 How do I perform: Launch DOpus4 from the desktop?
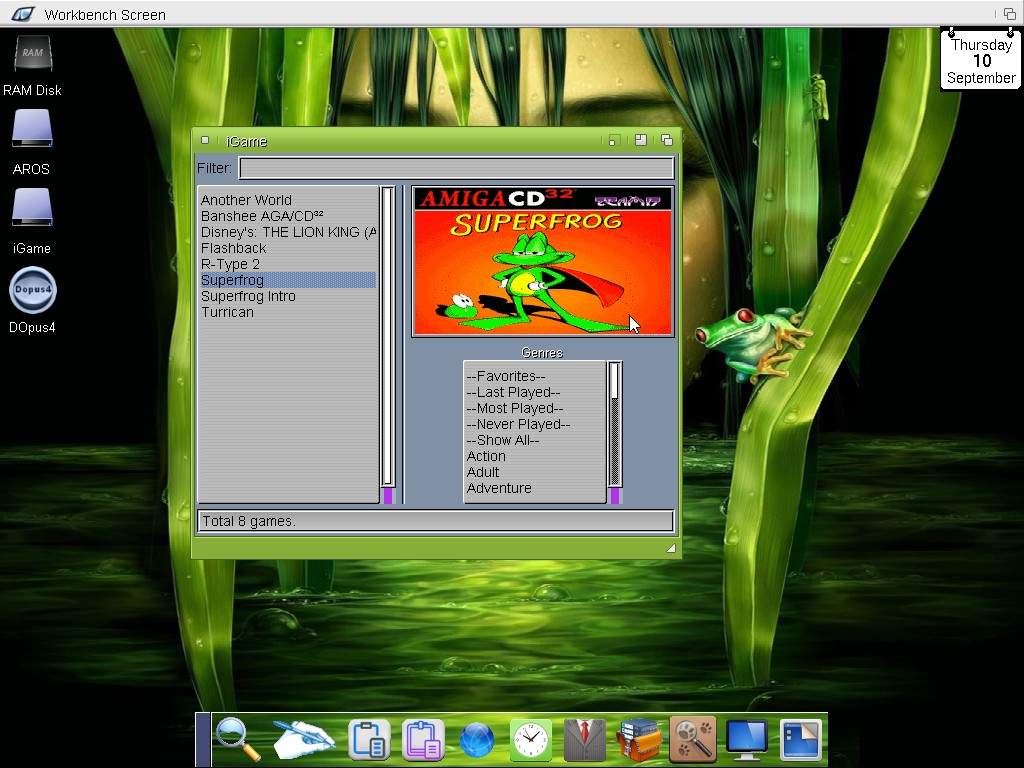32,291
